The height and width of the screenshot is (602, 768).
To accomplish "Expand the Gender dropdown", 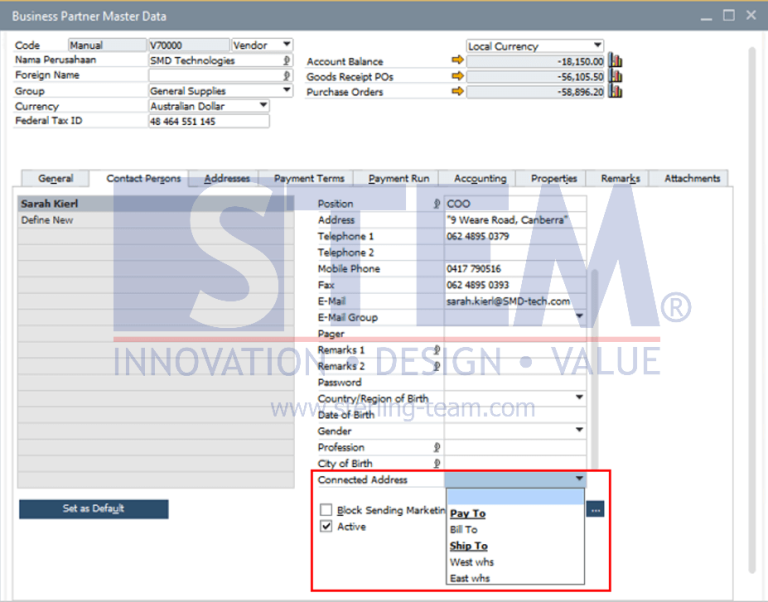I will (579, 430).
